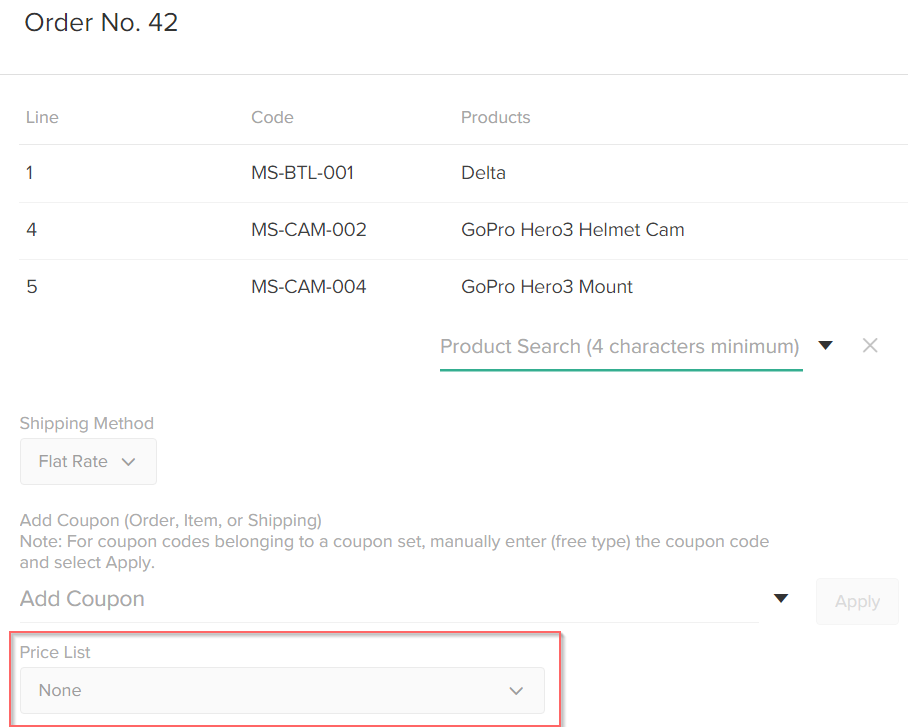The height and width of the screenshot is (727, 908).
Task: Click the Code column header
Action: pyautogui.click(x=272, y=117)
